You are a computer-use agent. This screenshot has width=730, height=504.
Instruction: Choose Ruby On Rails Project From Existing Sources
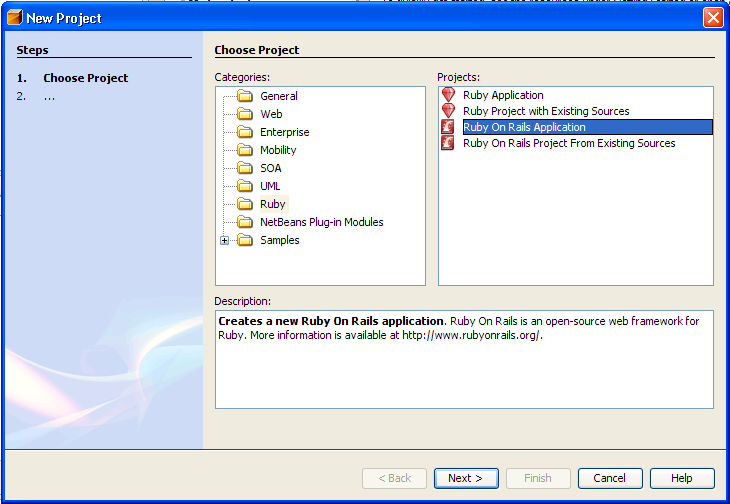pyautogui.click(x=569, y=143)
